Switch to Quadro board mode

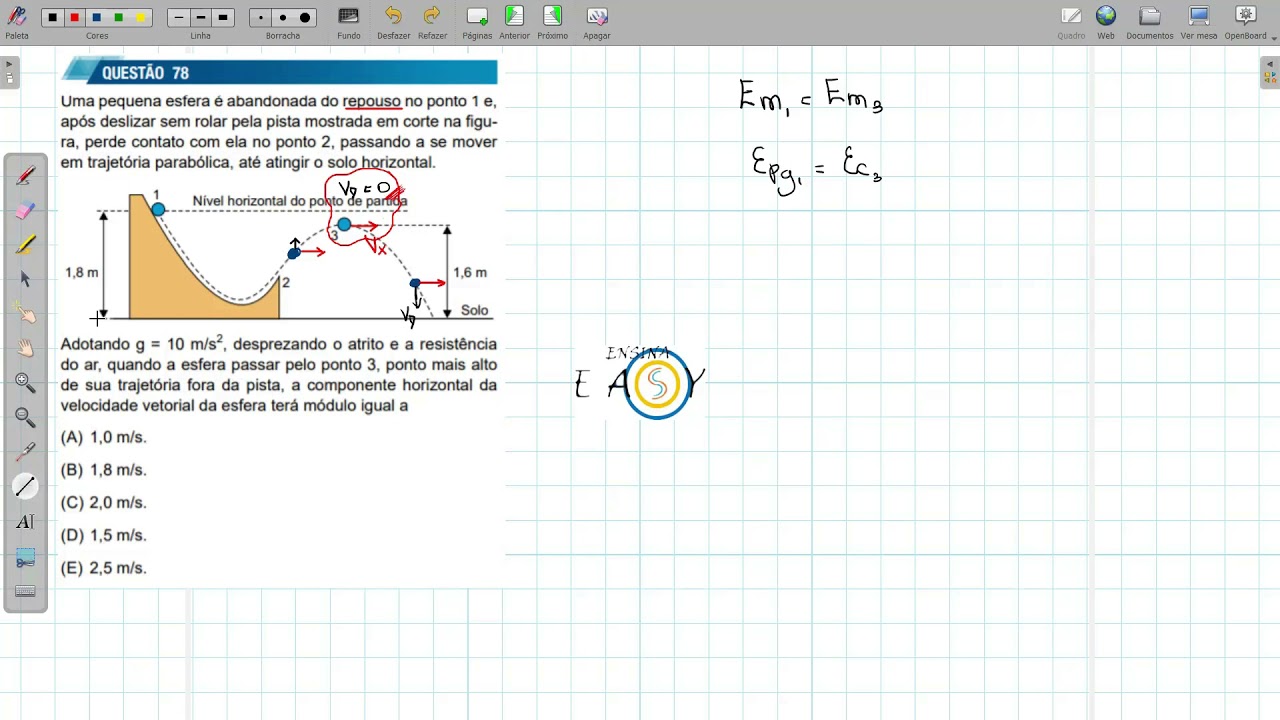pyautogui.click(x=1071, y=22)
